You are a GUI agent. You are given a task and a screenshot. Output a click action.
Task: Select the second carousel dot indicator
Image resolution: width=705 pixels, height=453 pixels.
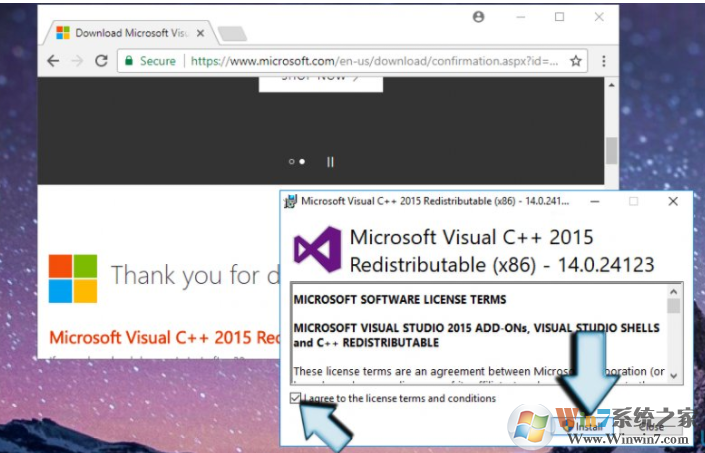pyautogui.click(x=302, y=161)
